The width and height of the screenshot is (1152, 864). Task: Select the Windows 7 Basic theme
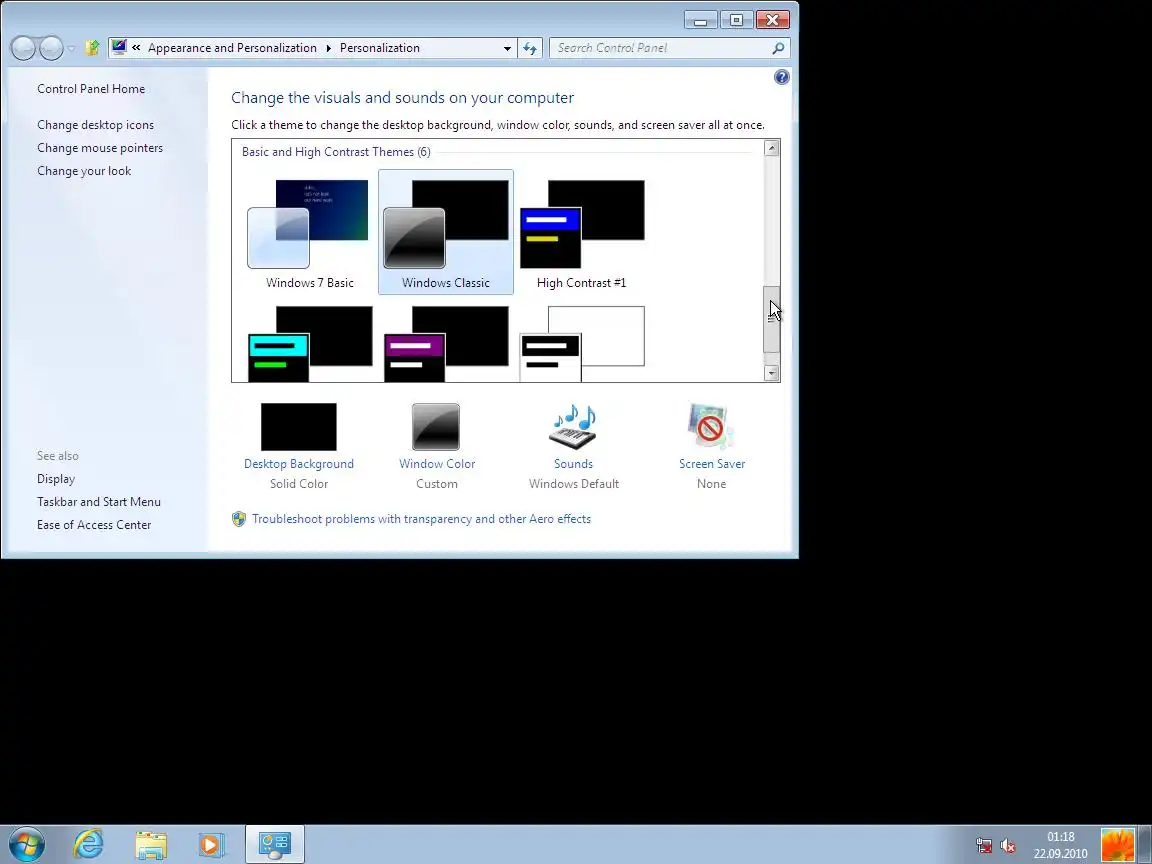pyautogui.click(x=309, y=232)
